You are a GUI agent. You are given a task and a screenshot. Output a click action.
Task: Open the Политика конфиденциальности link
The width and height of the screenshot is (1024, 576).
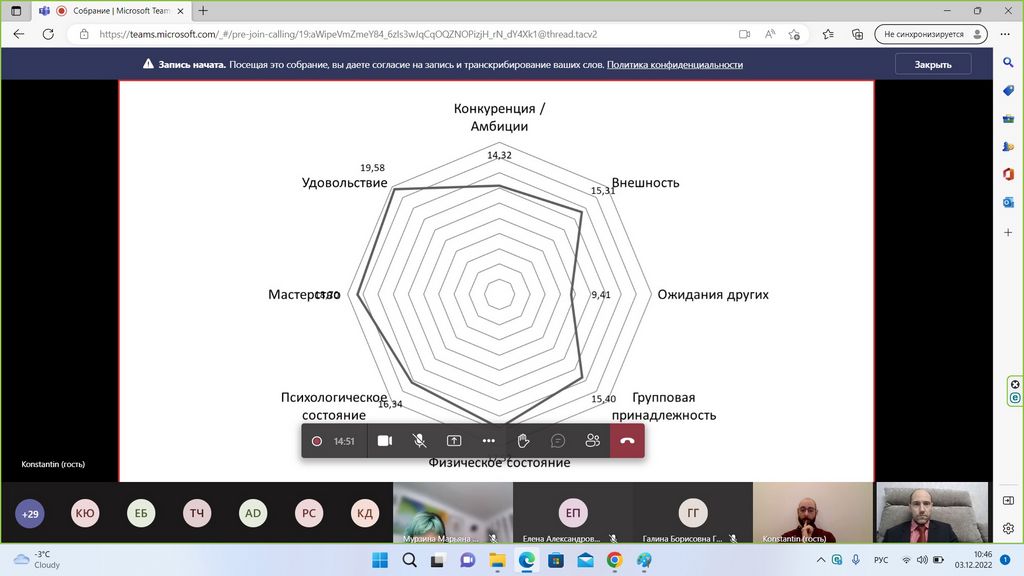tap(674, 64)
